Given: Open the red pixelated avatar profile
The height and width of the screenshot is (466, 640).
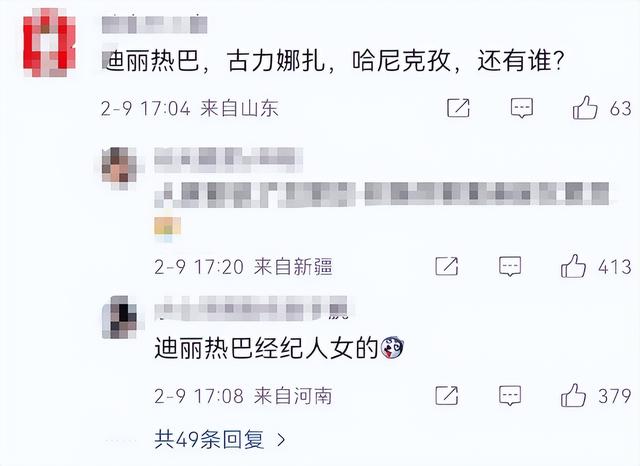Looking at the screenshot, I should [49, 42].
